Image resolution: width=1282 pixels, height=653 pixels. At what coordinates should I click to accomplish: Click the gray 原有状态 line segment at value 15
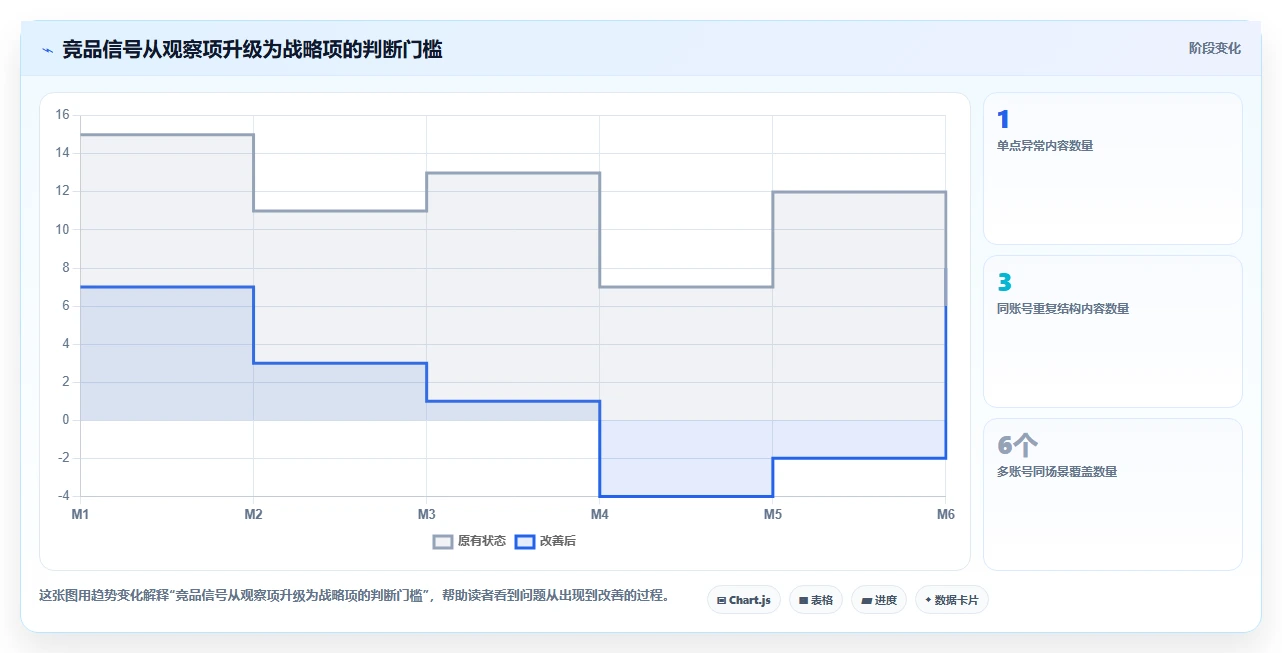pyautogui.click(x=167, y=134)
